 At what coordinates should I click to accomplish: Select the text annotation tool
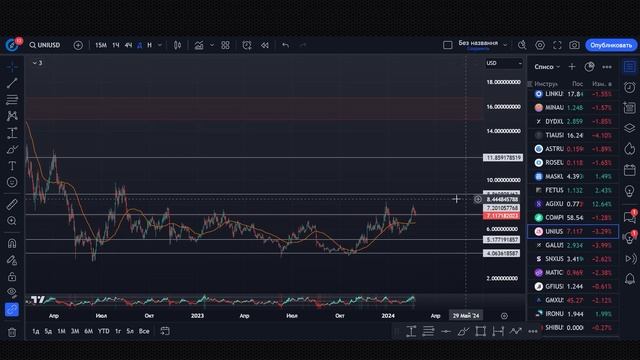tap(12, 166)
